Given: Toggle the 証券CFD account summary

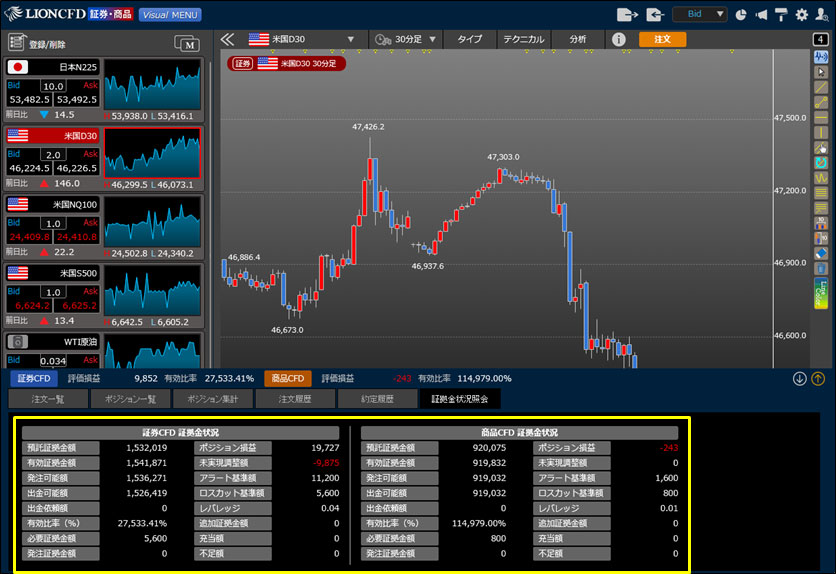Looking at the screenshot, I should point(31,379).
